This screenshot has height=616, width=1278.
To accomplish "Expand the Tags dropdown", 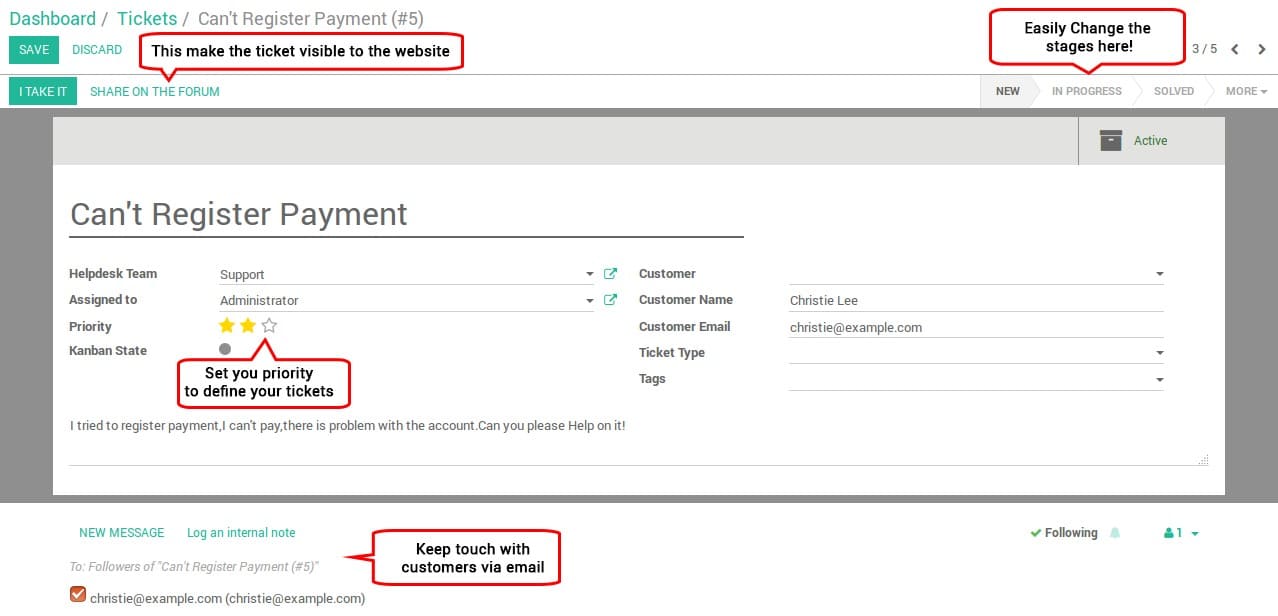I will pos(1159,378).
